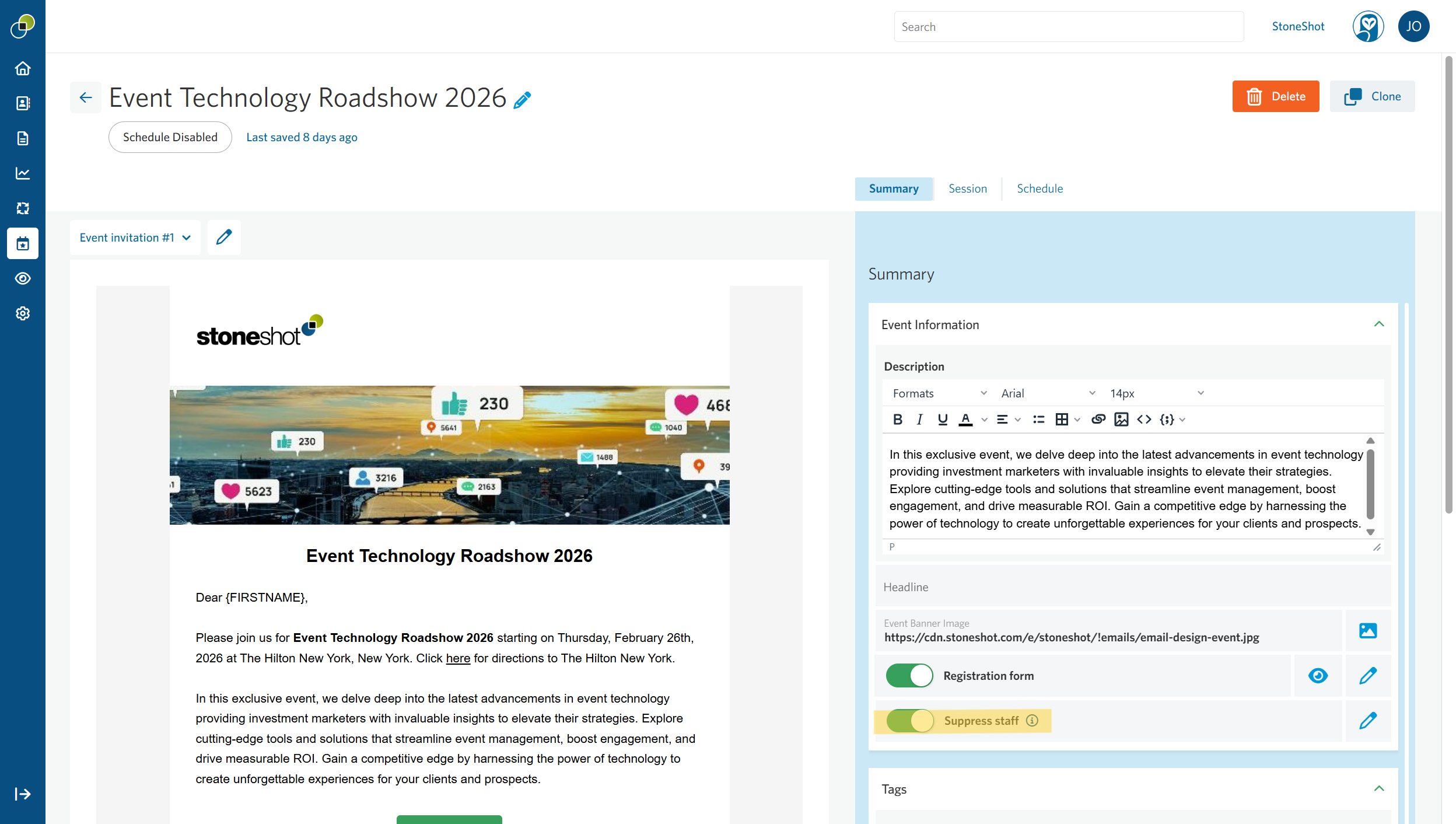Viewport: 1456px width, 824px height.
Task: Open the JO user profile menu
Action: click(1413, 26)
